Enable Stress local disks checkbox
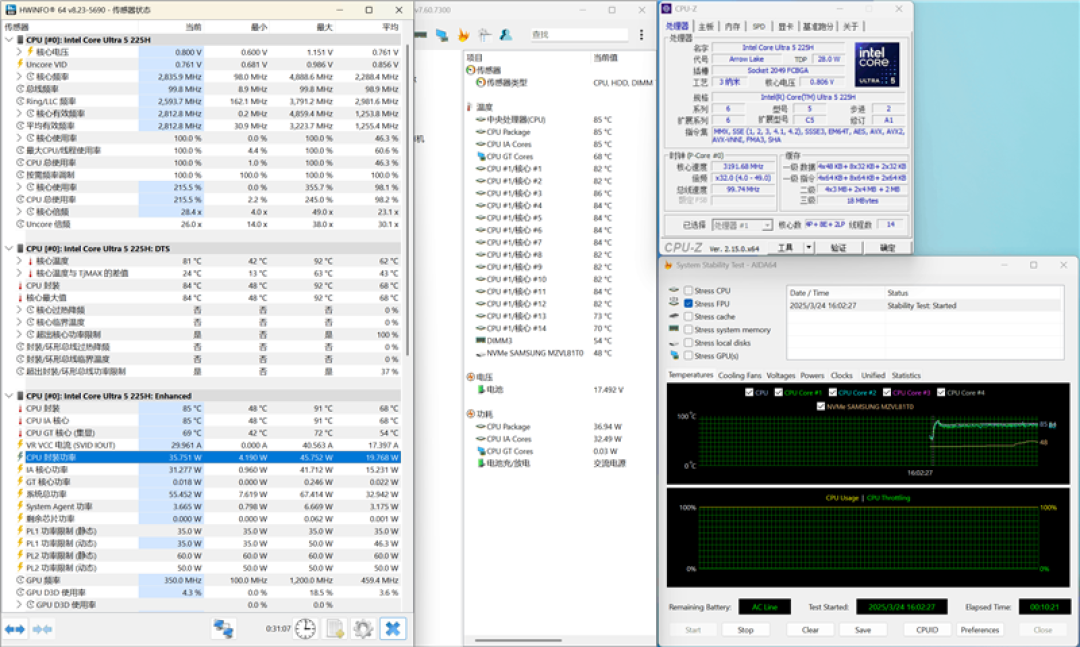The height and width of the screenshot is (647, 1080). (688, 343)
